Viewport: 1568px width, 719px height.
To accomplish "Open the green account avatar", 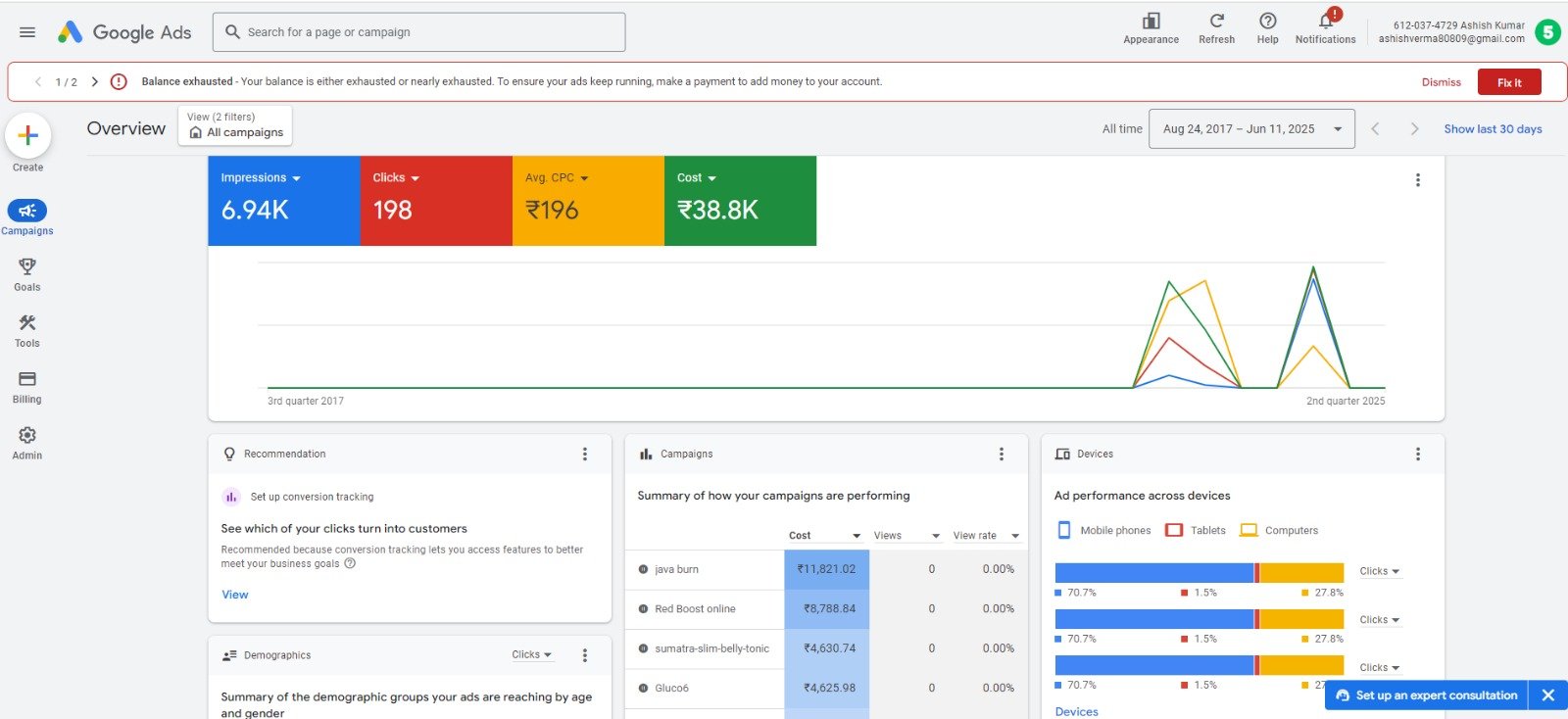I will click(1548, 32).
